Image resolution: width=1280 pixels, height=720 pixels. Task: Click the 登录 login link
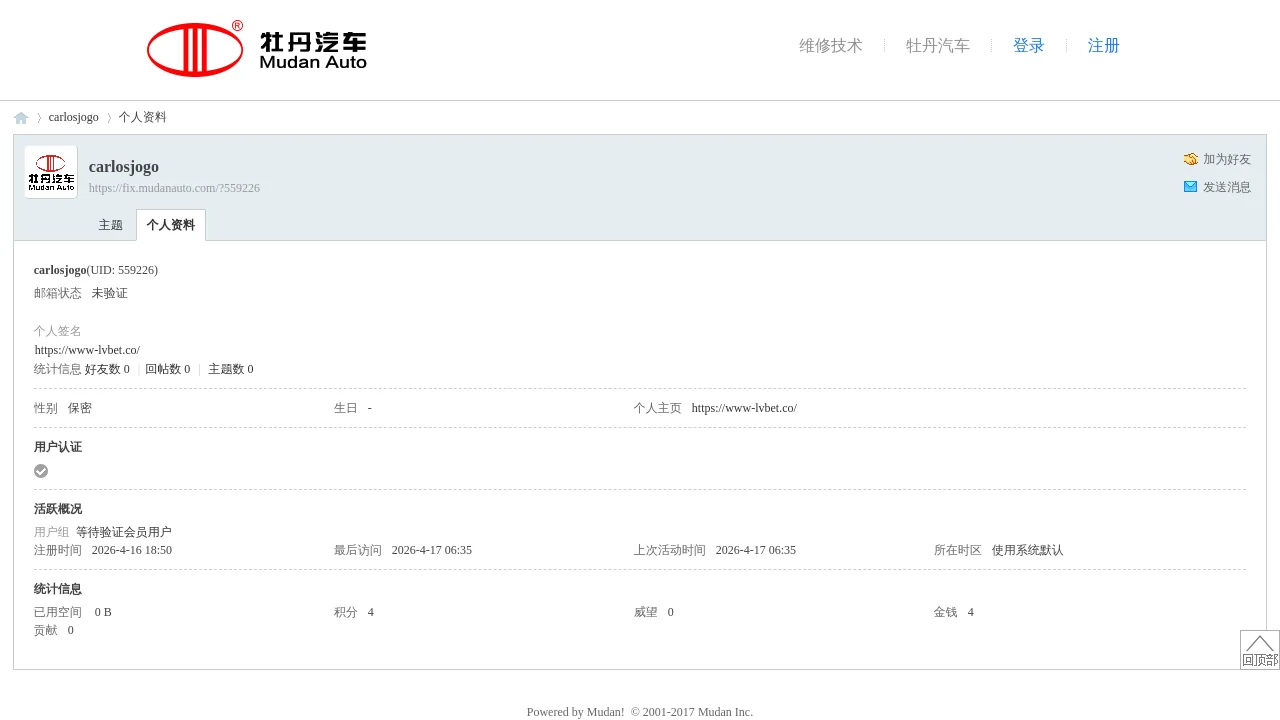(1028, 46)
